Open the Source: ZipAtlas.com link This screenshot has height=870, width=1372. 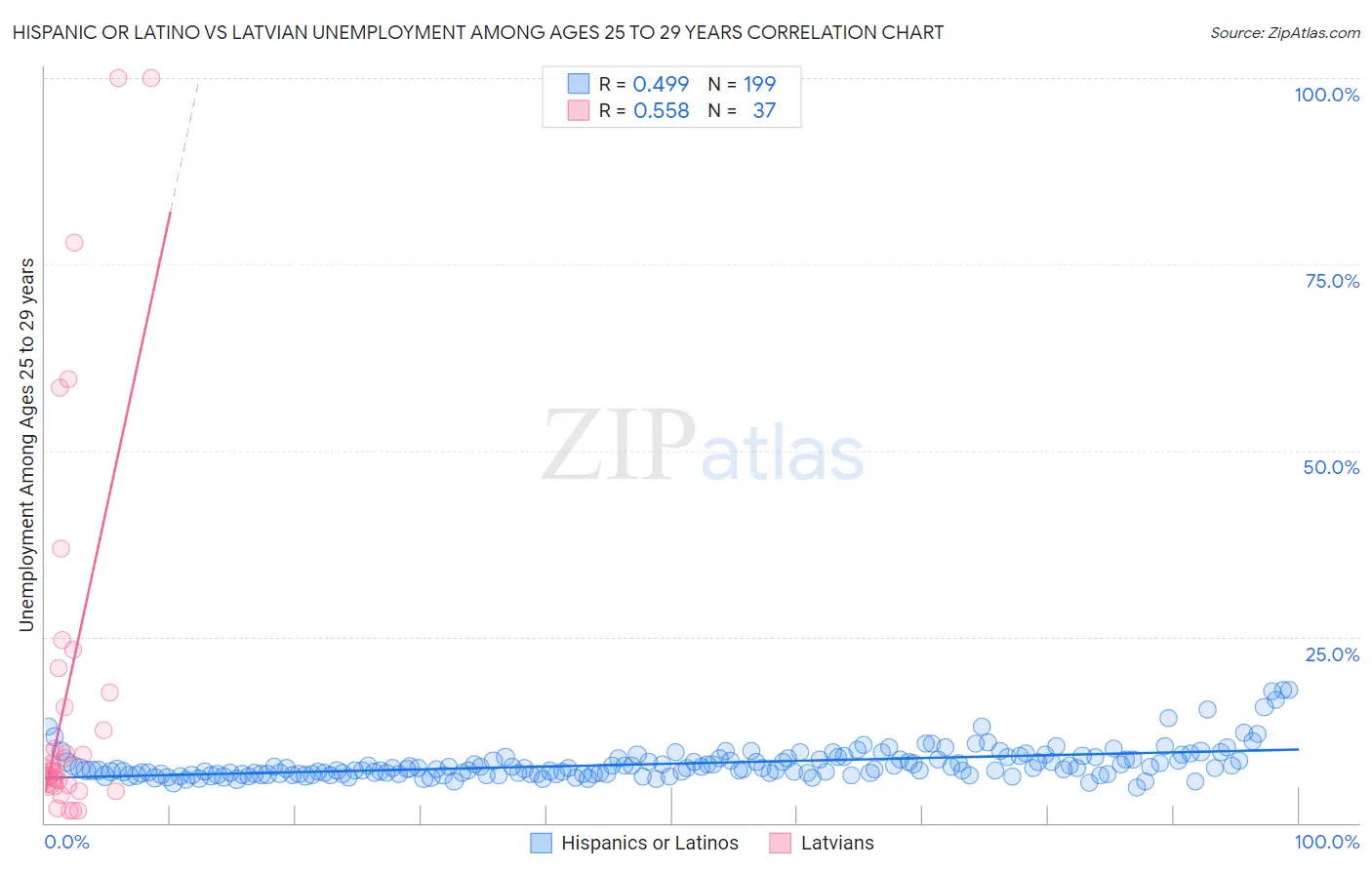tap(1285, 32)
